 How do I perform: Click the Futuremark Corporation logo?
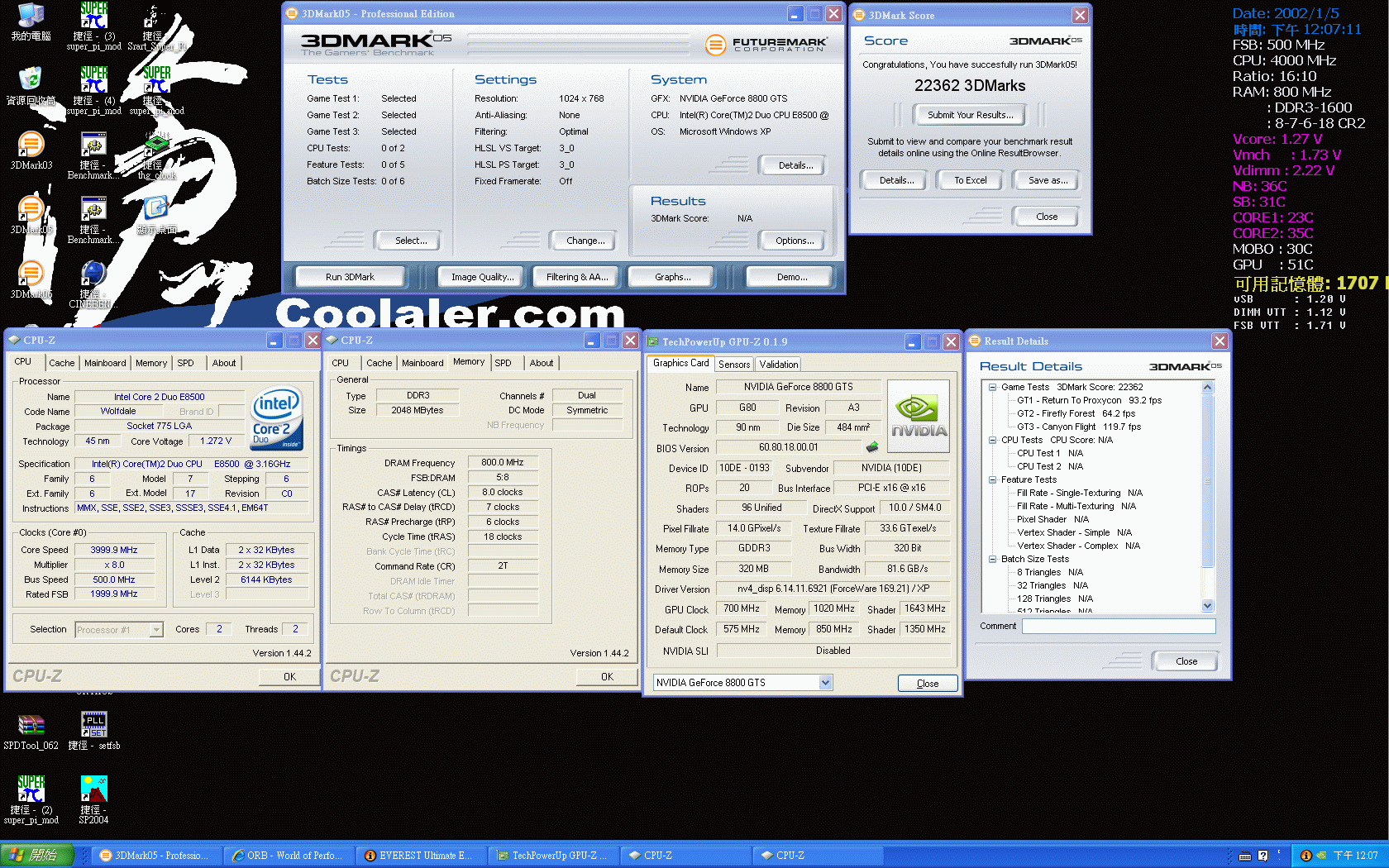pos(766,45)
